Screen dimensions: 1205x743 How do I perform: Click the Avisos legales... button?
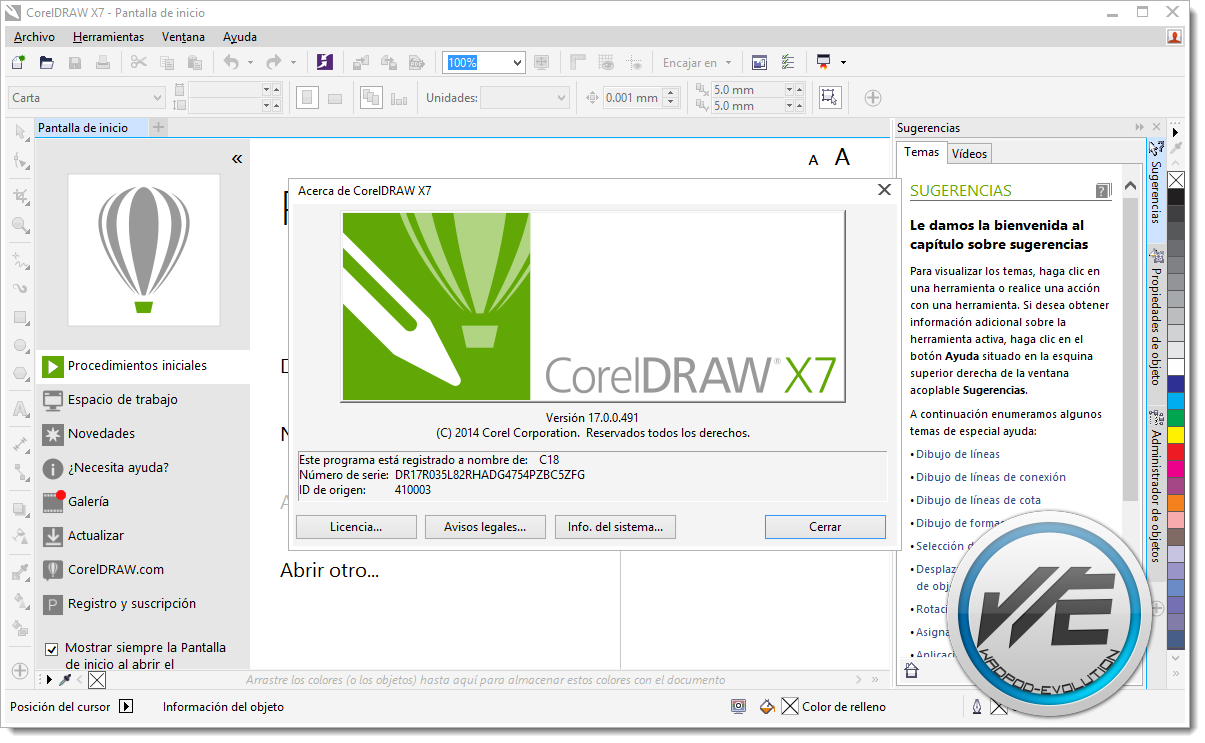485,526
